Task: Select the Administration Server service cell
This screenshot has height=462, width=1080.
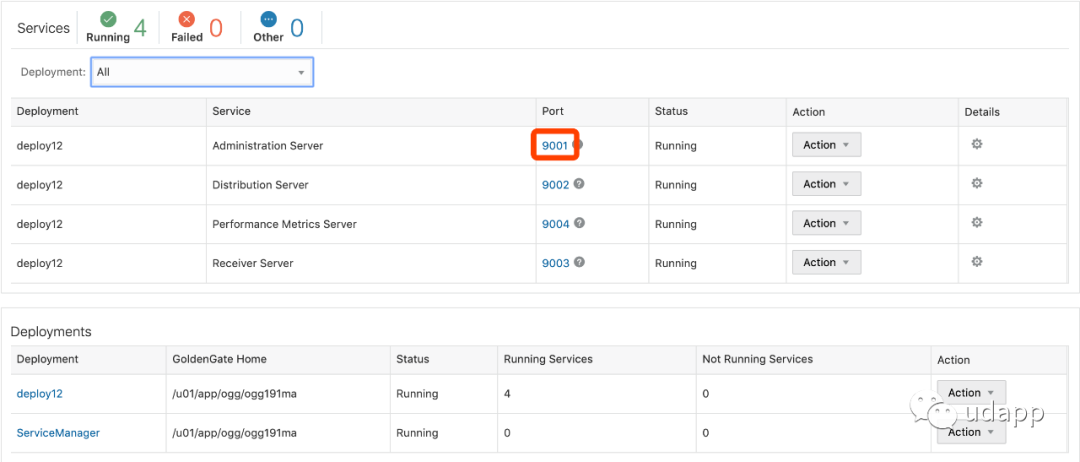Action: coord(371,146)
